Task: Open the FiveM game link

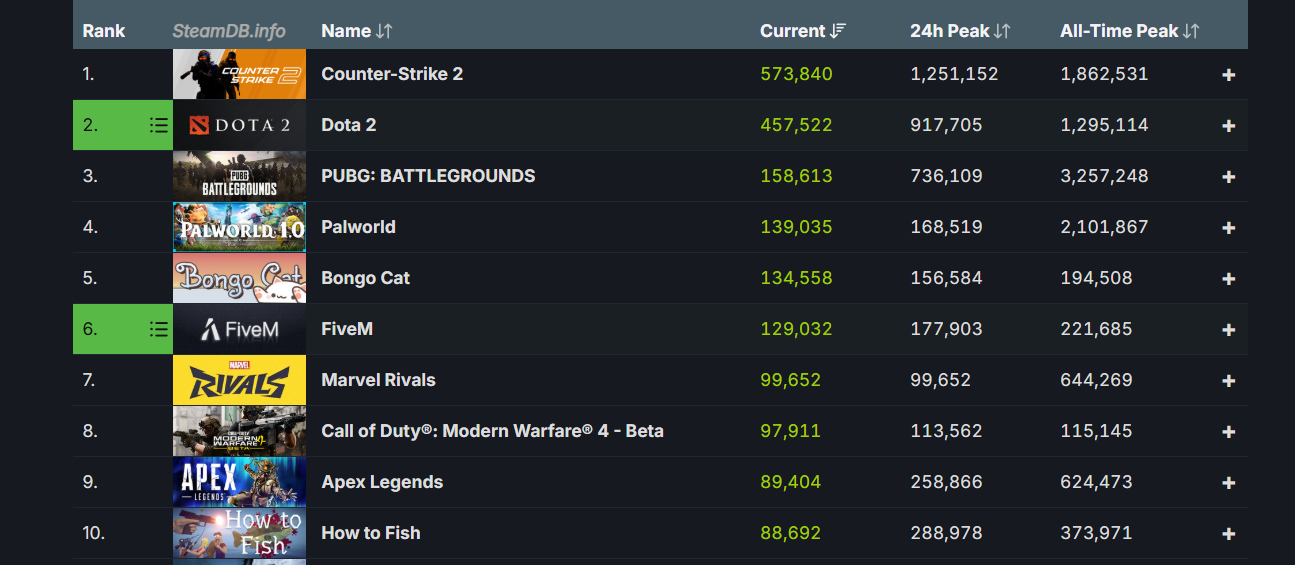Action: pyautogui.click(x=347, y=329)
